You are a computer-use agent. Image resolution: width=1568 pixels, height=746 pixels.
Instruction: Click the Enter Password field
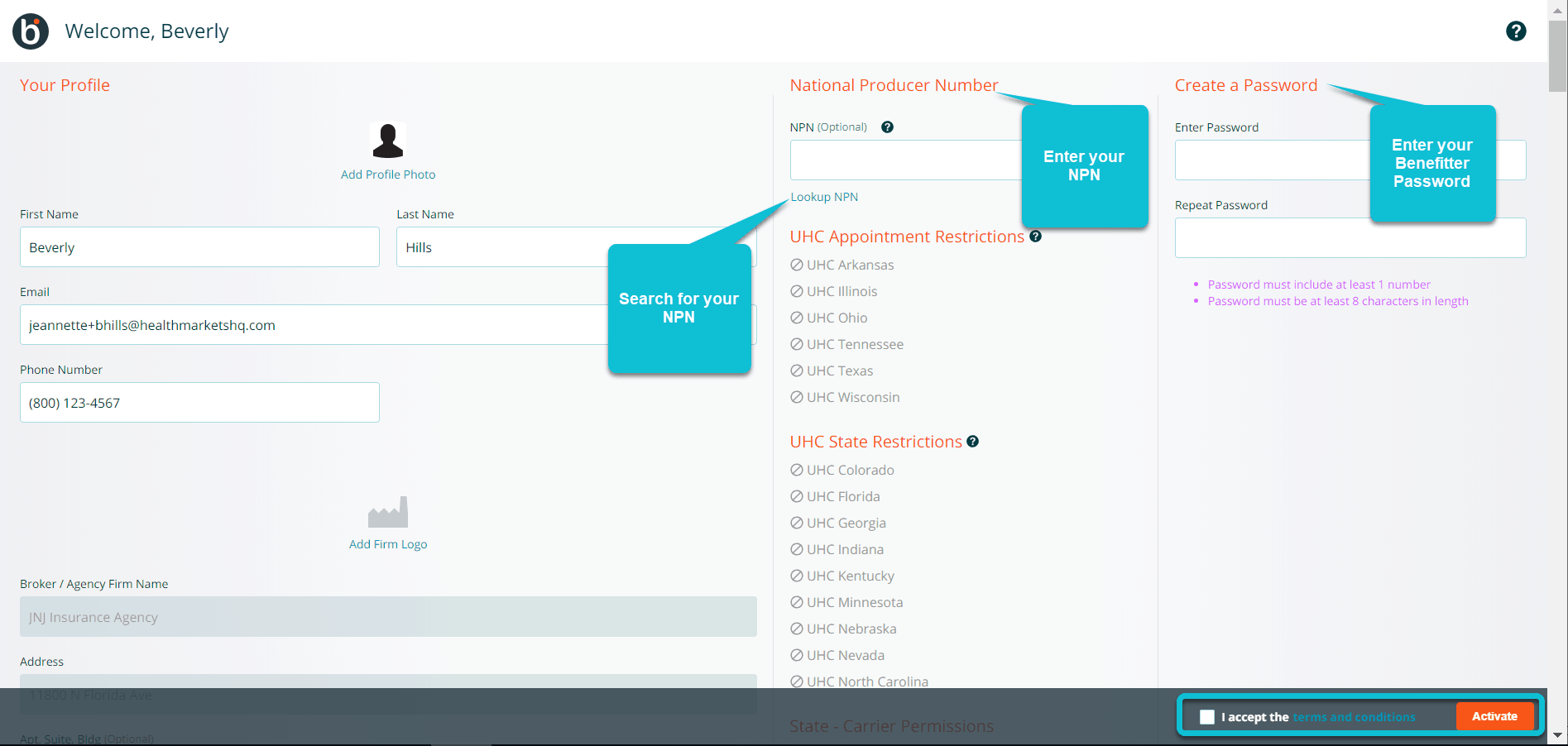coord(1350,160)
